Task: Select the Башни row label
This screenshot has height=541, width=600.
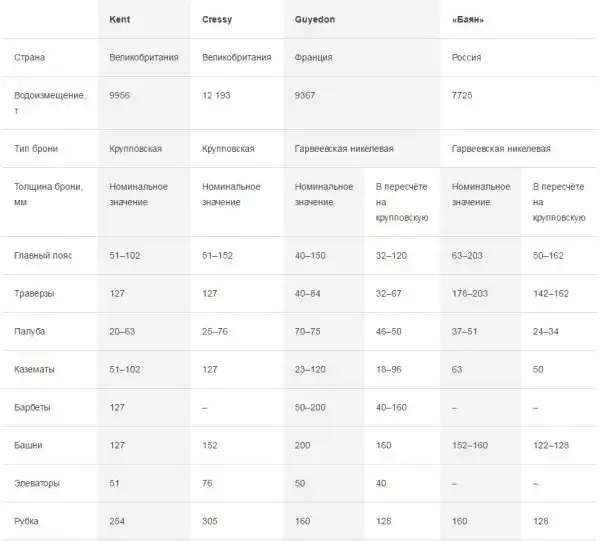Action: (31, 445)
